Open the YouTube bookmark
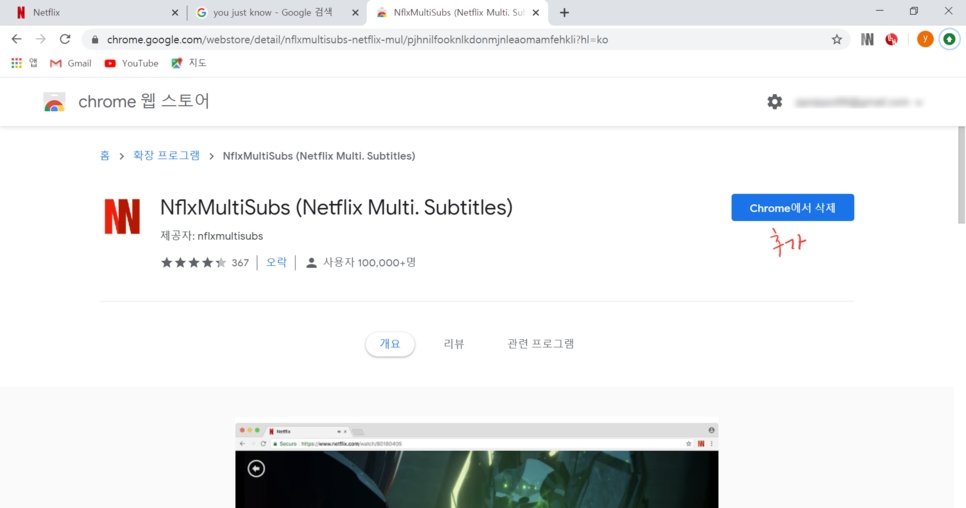Image resolution: width=966 pixels, height=508 pixels. coord(131,63)
